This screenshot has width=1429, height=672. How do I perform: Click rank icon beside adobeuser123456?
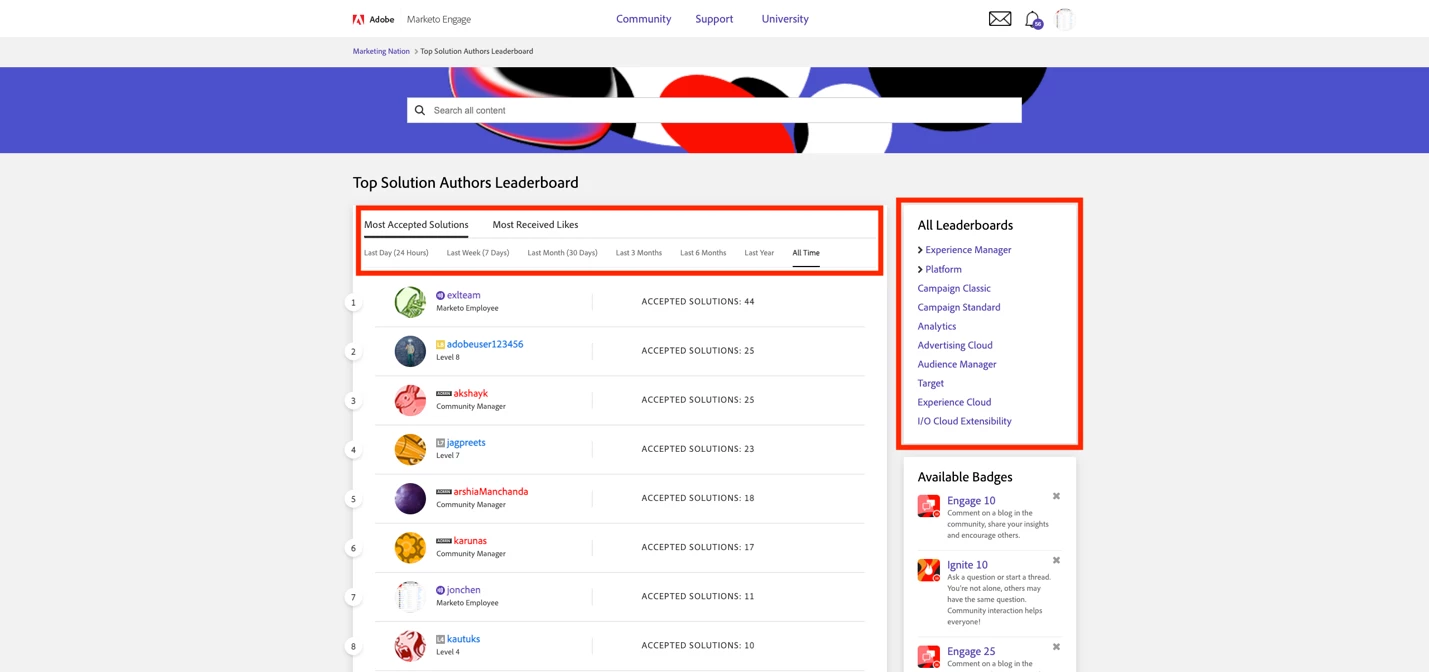pos(440,345)
